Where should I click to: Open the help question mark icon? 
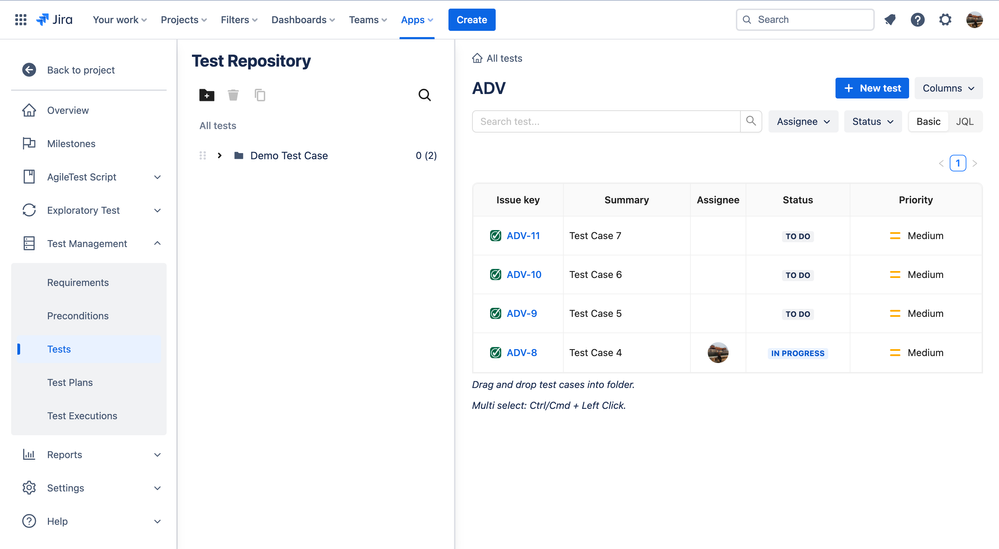click(917, 20)
